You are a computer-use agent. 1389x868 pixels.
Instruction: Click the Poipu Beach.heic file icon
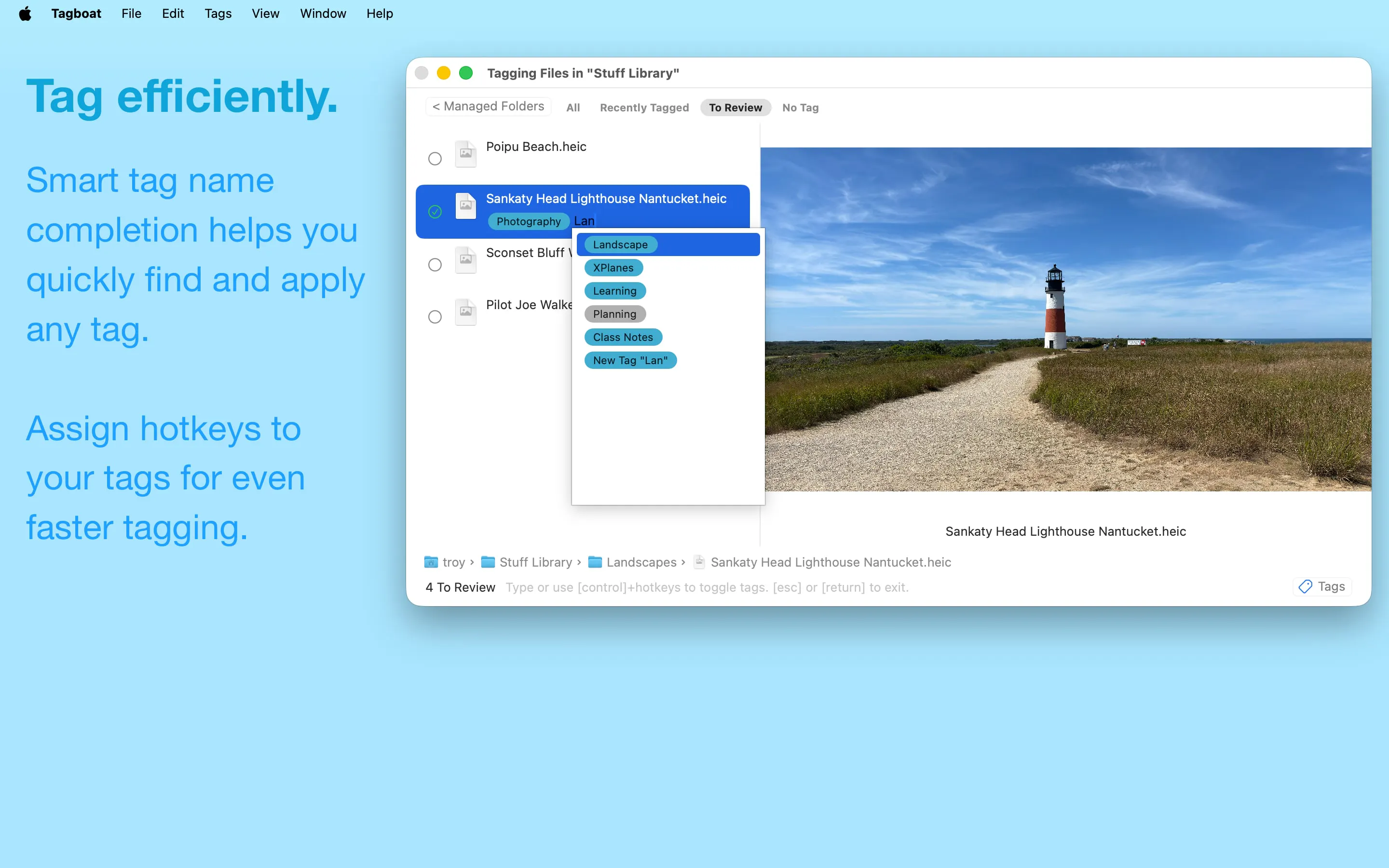pos(465,154)
